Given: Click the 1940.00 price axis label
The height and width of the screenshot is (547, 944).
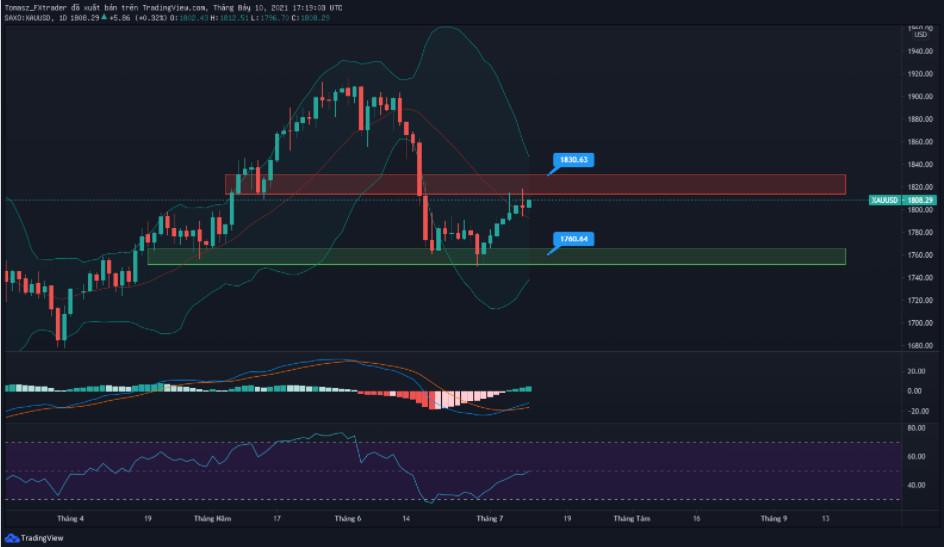Looking at the screenshot, I should click(920, 51).
